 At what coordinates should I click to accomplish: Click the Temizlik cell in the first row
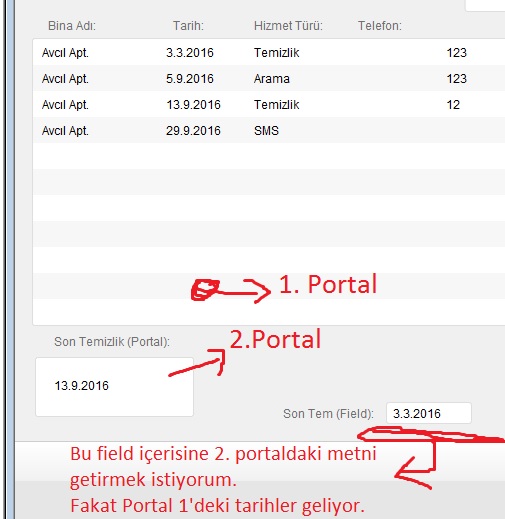click(276, 53)
